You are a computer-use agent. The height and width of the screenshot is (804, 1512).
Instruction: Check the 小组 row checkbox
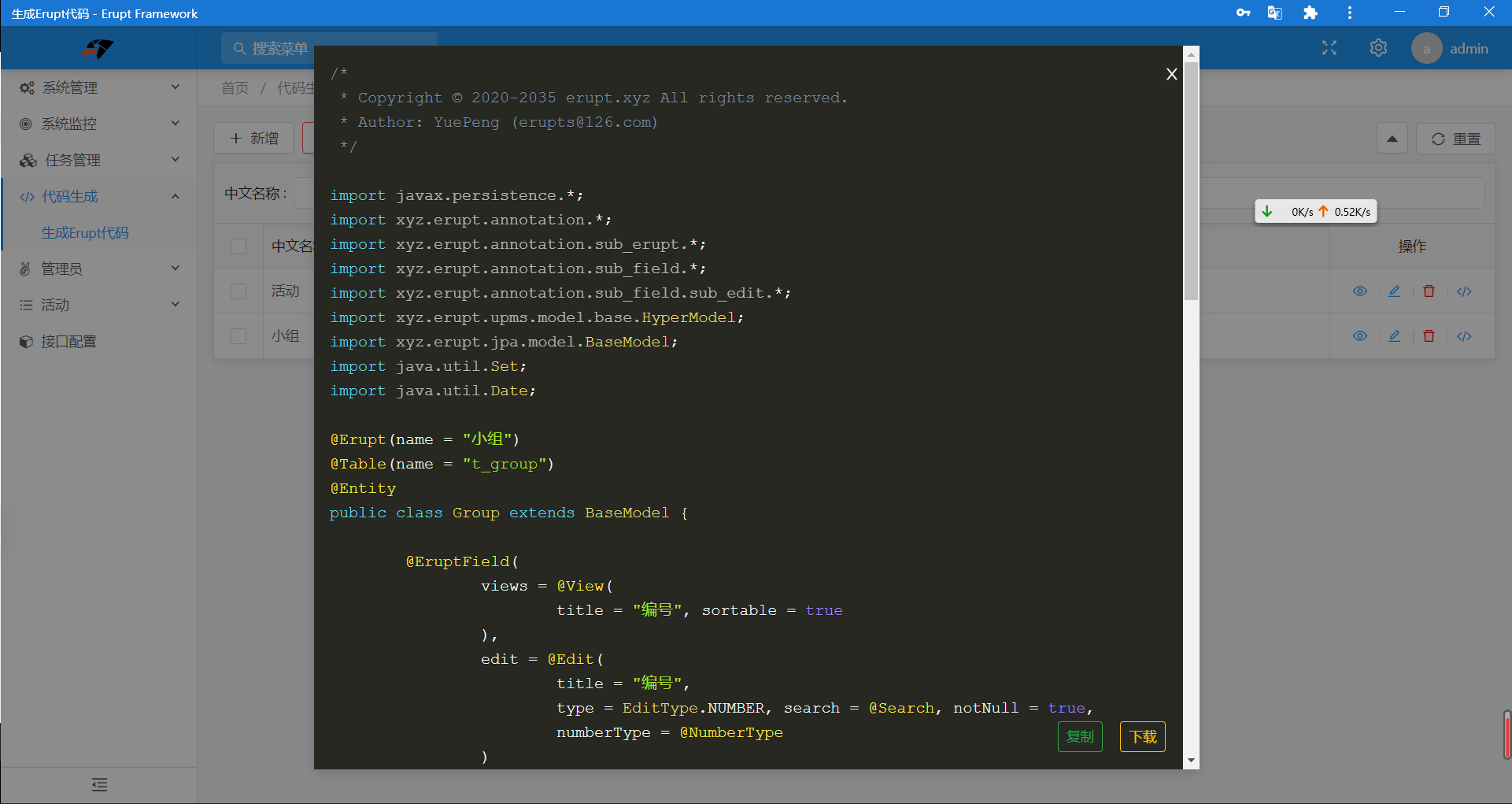[238, 336]
